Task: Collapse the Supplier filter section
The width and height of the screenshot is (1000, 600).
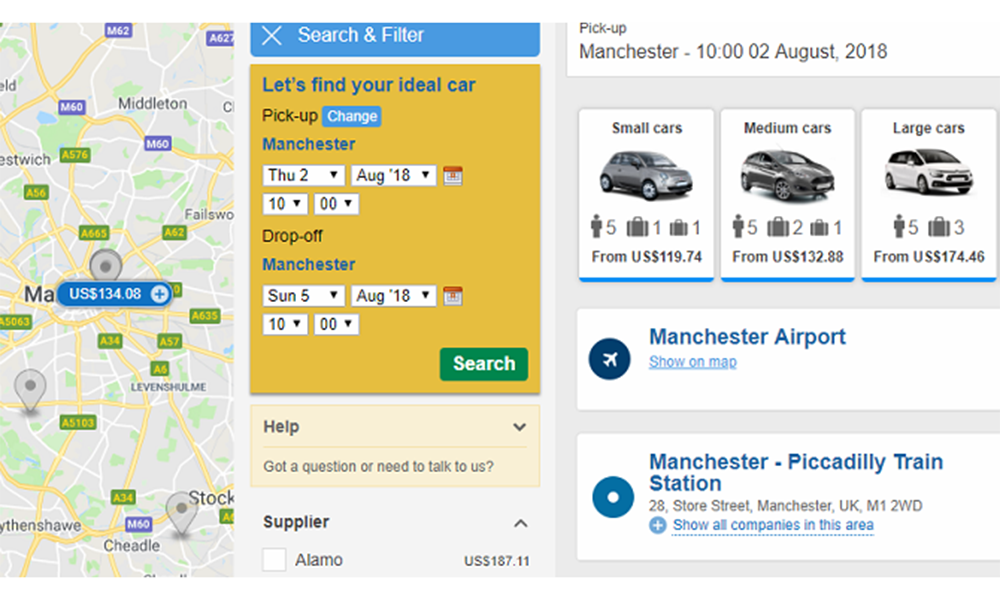Action: click(519, 523)
